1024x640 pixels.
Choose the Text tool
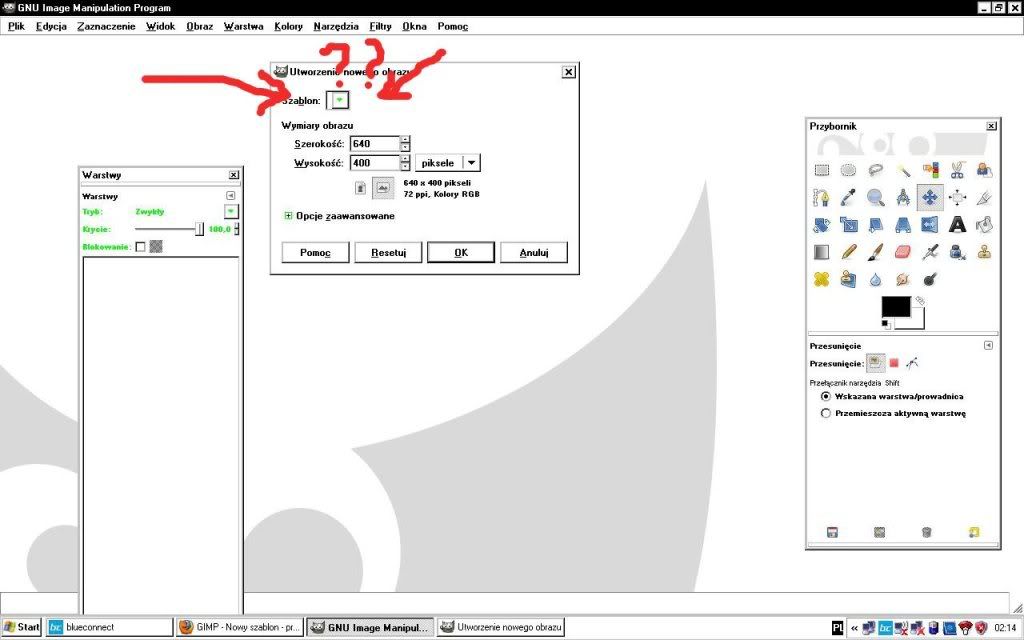coord(957,224)
